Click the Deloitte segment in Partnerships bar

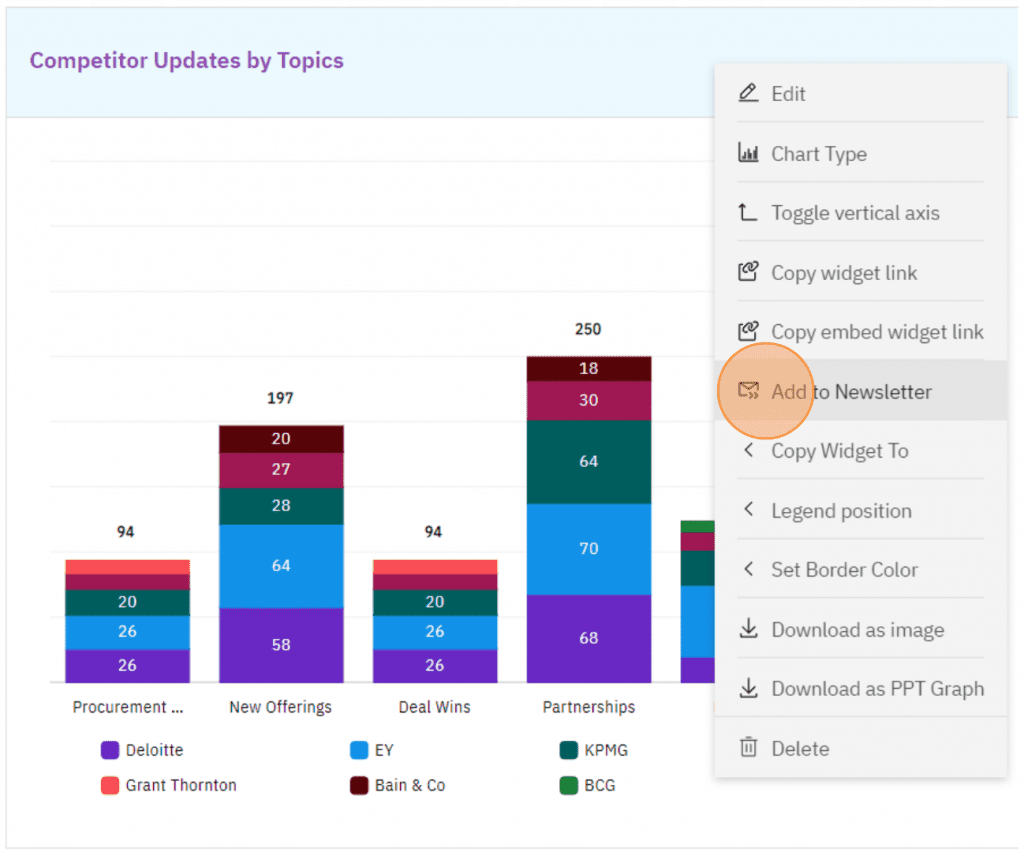tap(588, 638)
